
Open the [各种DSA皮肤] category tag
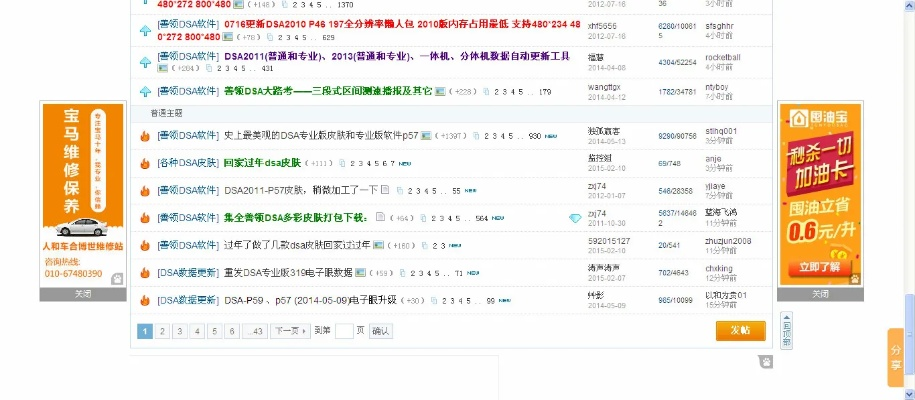click(x=187, y=163)
